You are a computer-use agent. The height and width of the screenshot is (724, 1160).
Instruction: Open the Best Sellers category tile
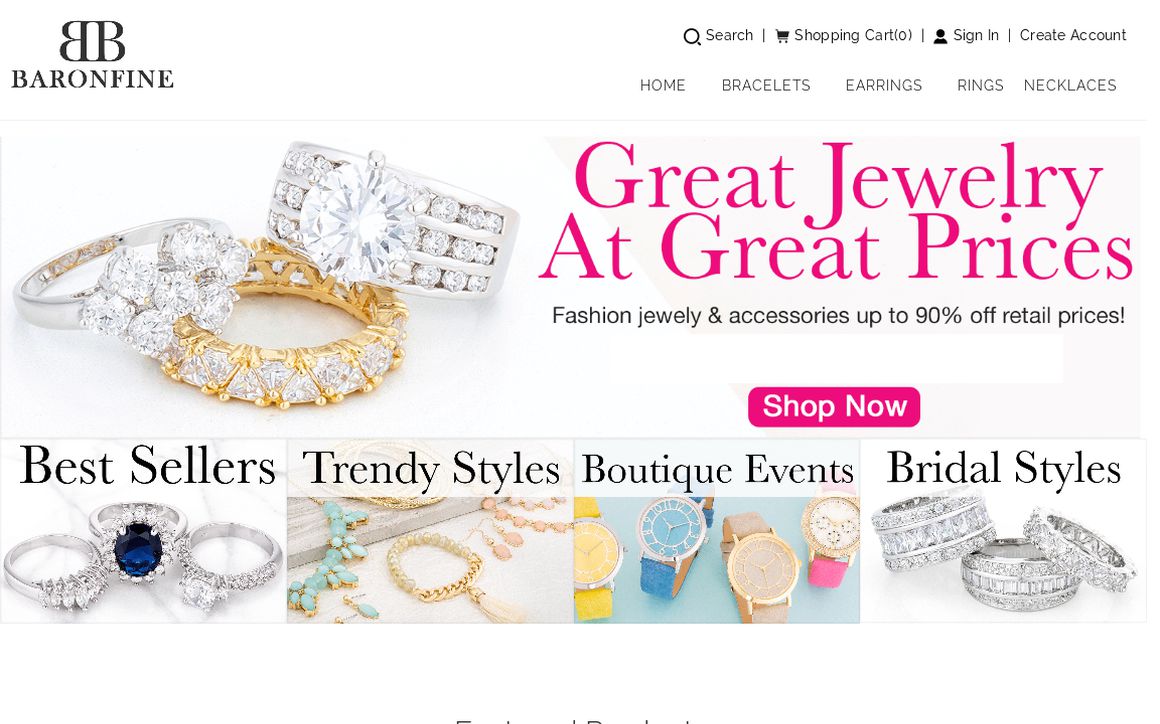[144, 531]
